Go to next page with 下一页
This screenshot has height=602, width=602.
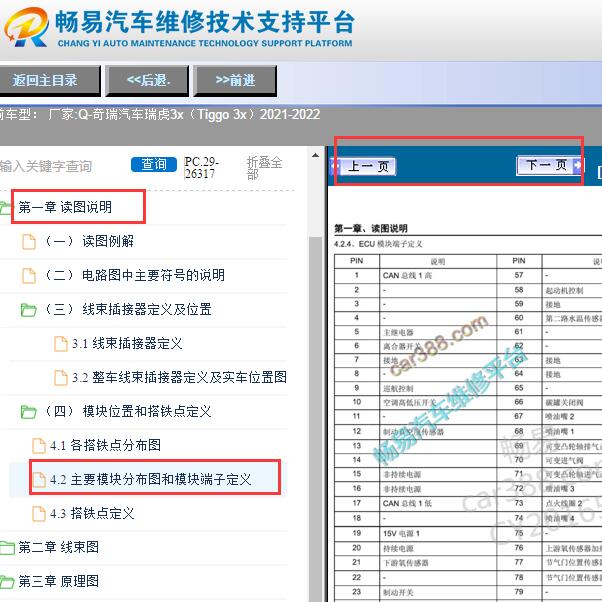546,165
